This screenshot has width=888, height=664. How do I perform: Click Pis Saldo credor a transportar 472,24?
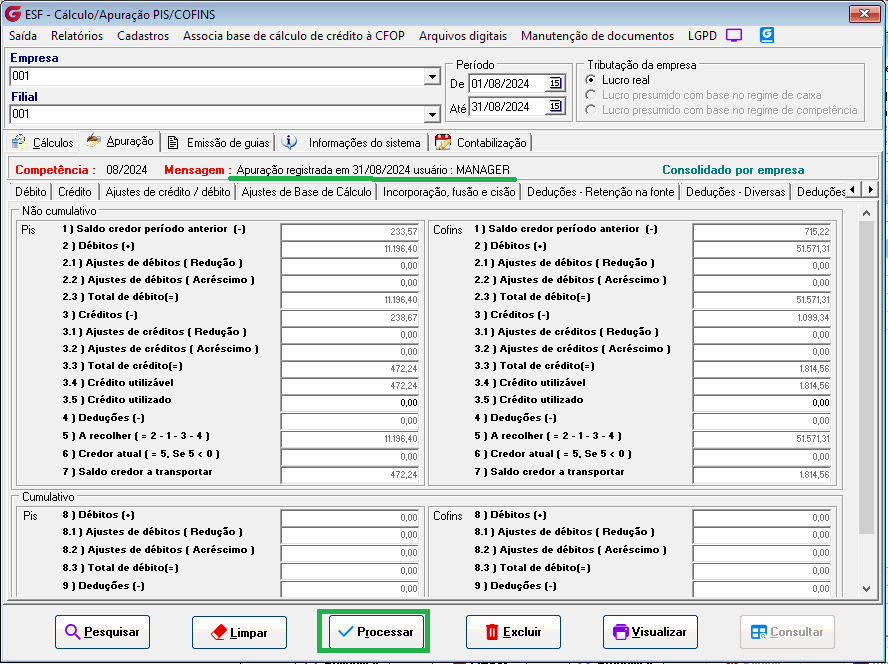[351, 475]
